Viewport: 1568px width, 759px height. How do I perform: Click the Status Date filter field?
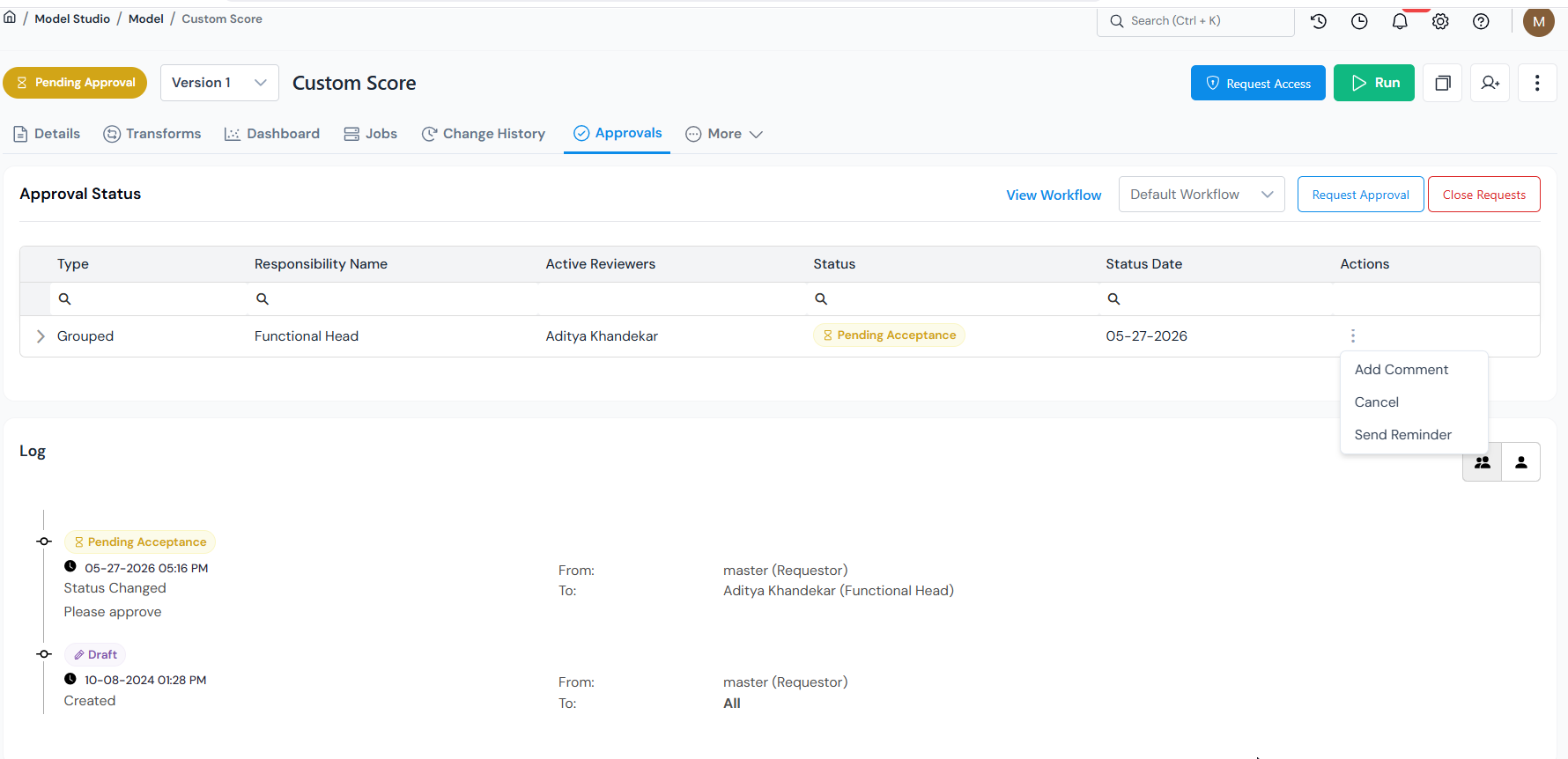(1216, 299)
